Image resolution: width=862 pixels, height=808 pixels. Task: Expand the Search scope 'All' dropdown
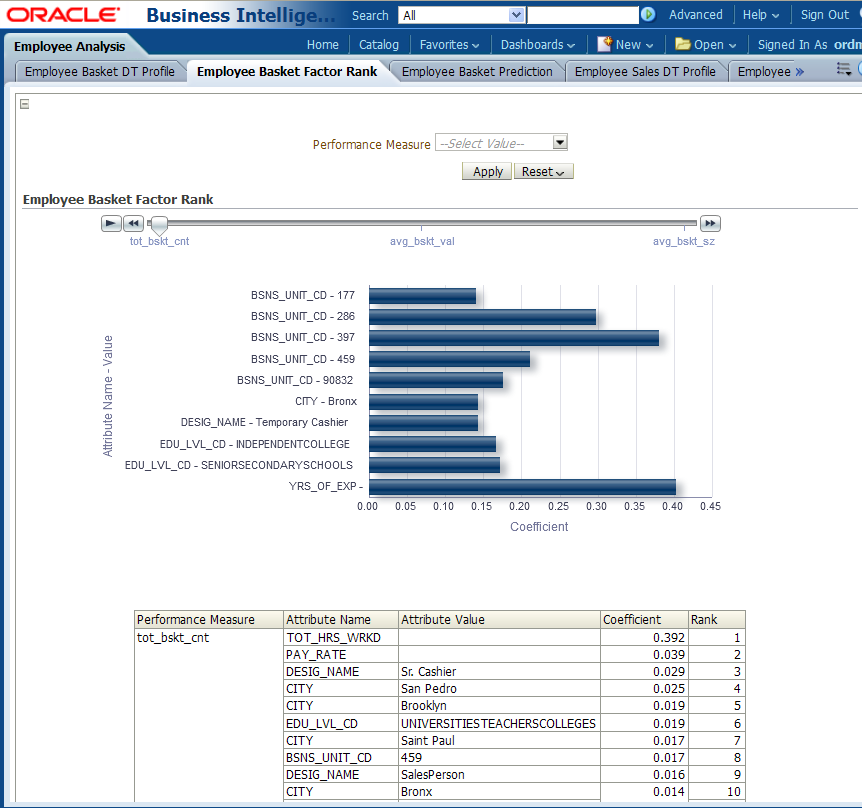pyautogui.click(x=516, y=15)
